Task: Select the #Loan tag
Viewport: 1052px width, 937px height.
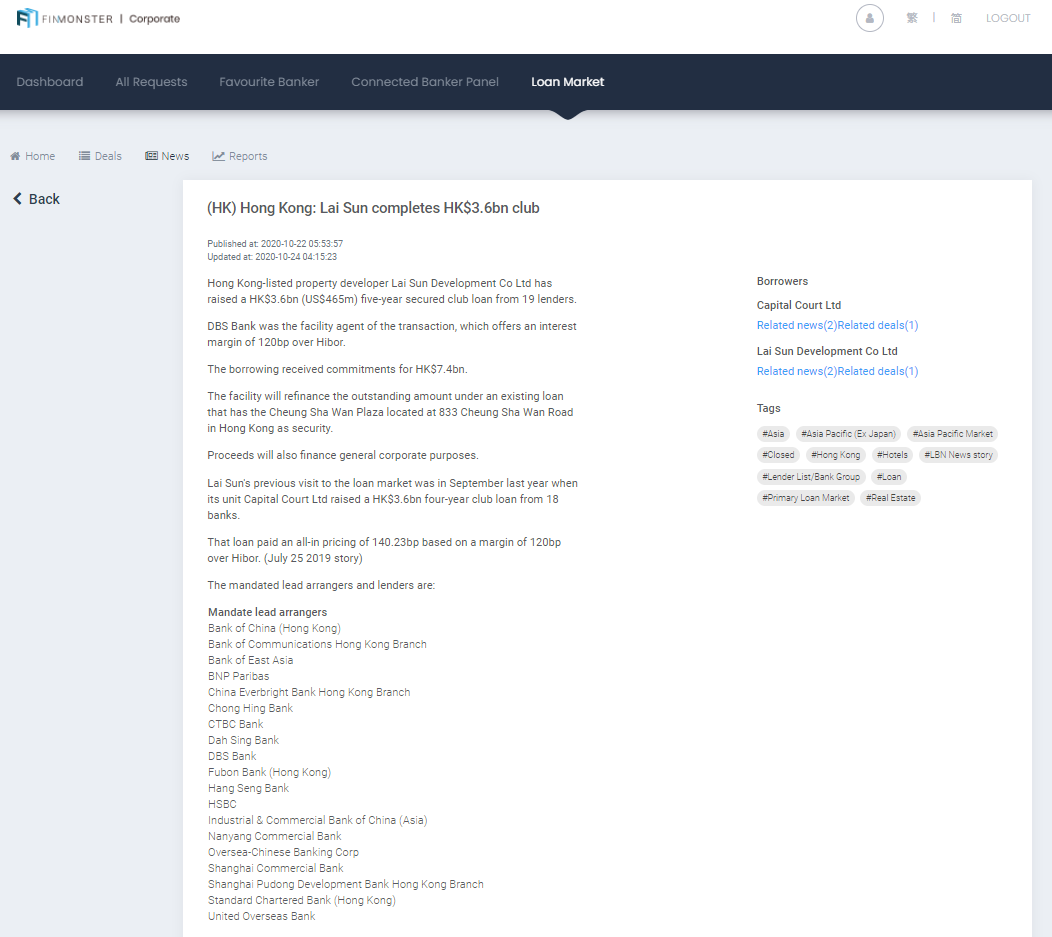Action: tap(889, 477)
